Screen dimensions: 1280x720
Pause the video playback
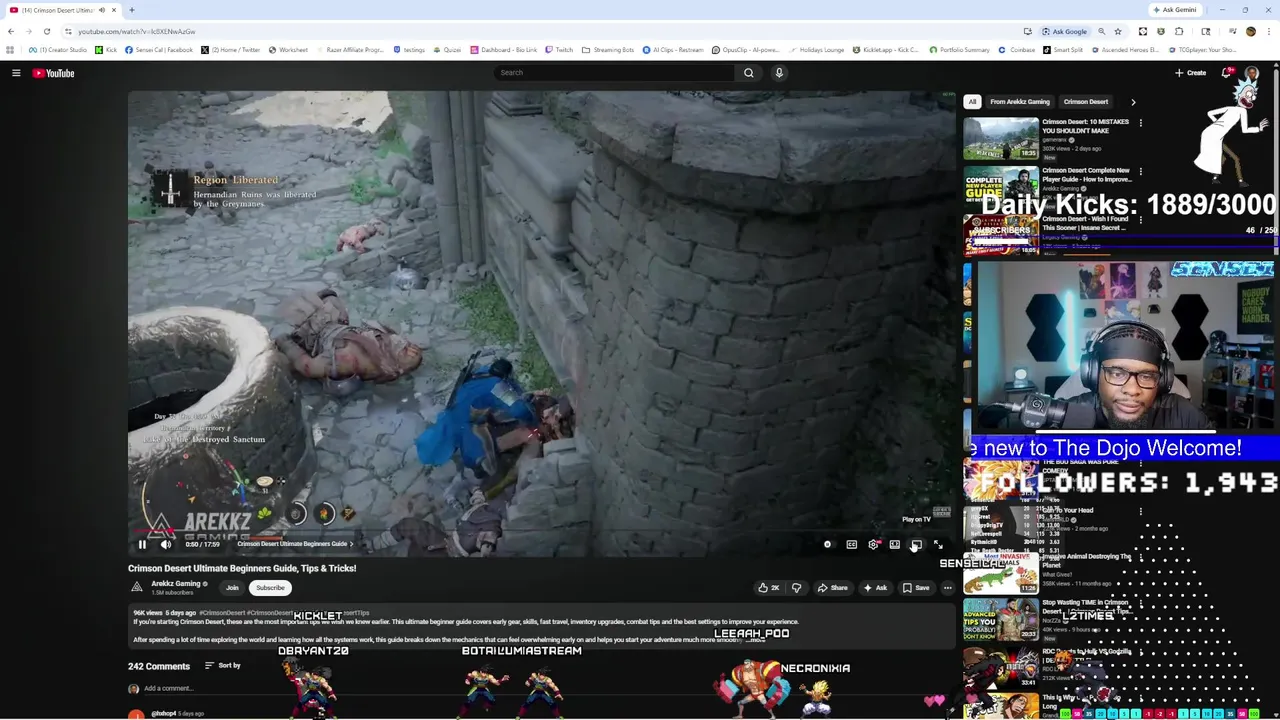pyautogui.click(x=142, y=544)
